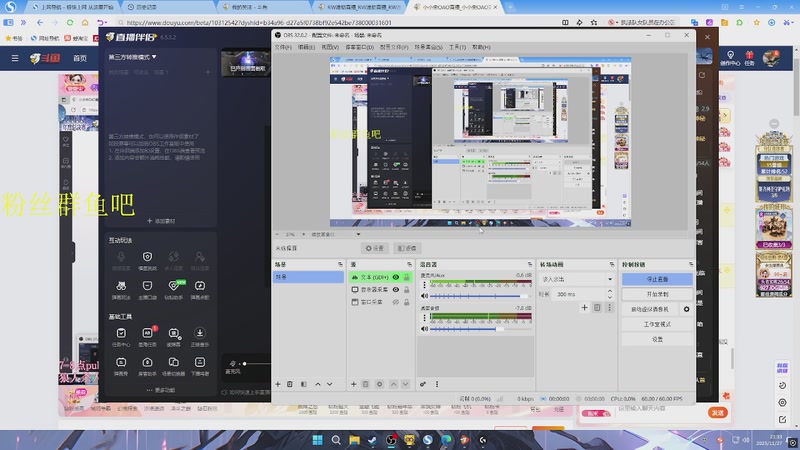Open source properties gear icon
Viewport: 800px width, 450px height.
(x=379, y=384)
